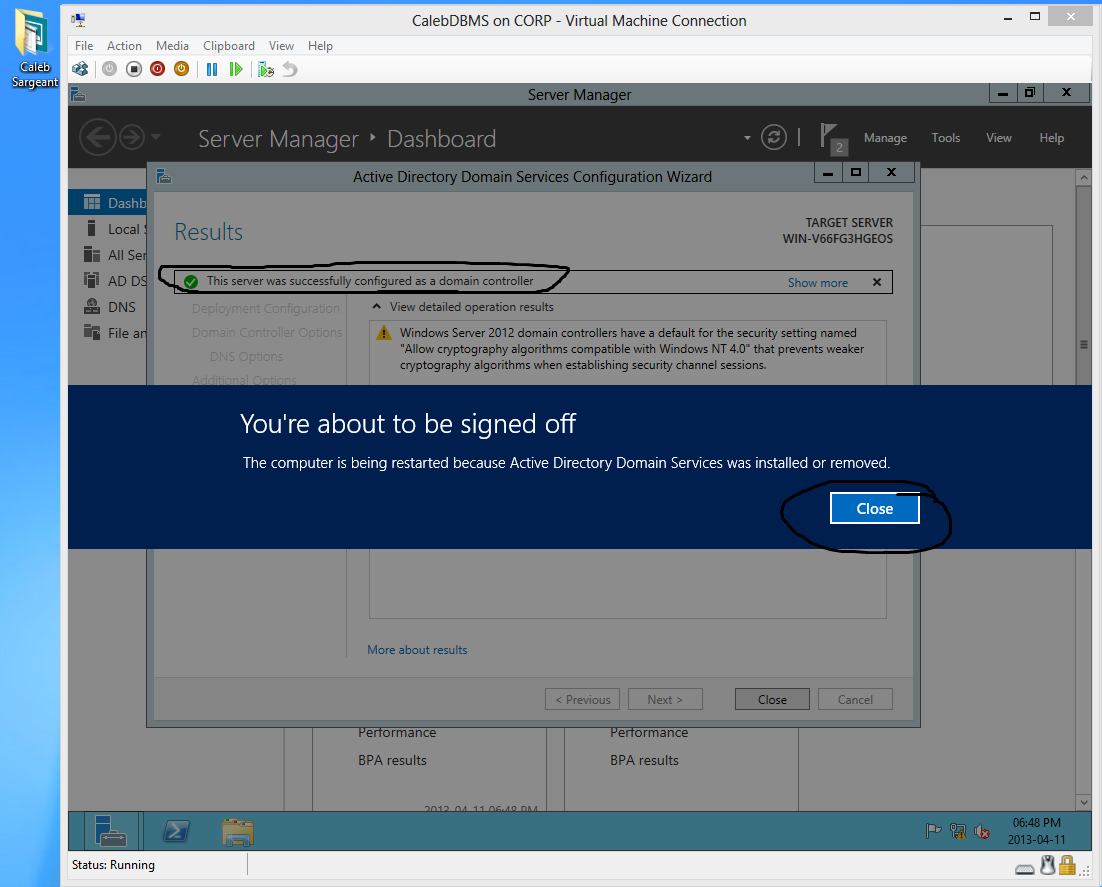The image size is (1102, 887).
Task: Click the lock icon in the status bar
Action: (x=1067, y=865)
